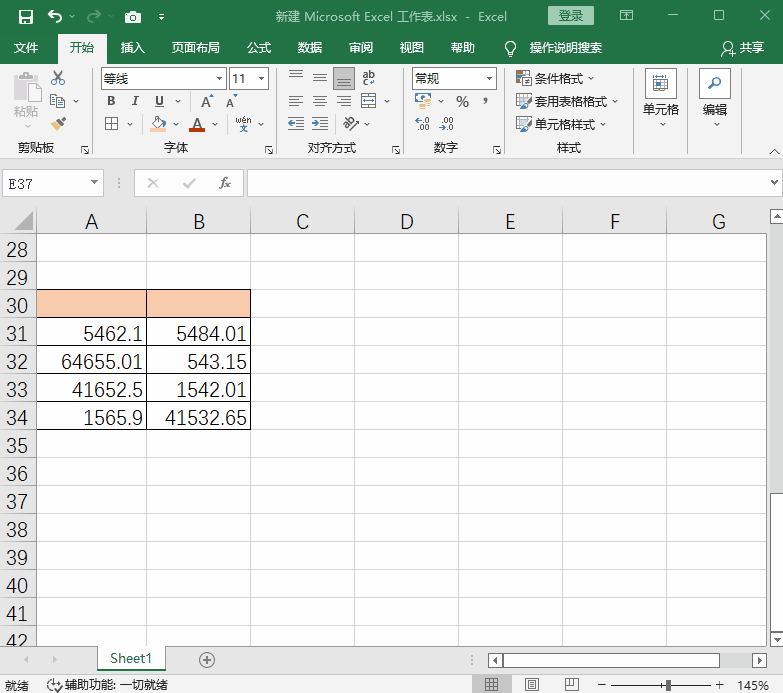
Task: Click the Cut scissors icon
Action: click(58, 78)
